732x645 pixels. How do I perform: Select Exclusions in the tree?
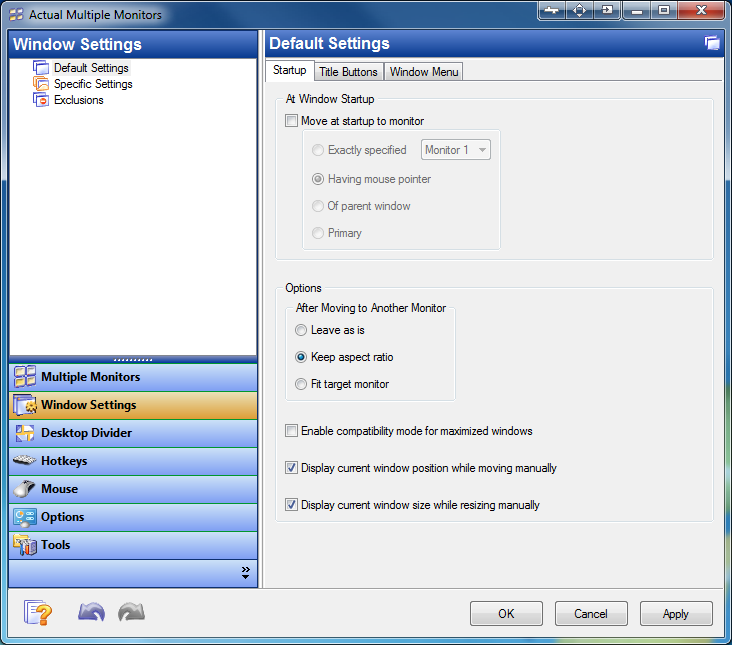click(78, 100)
